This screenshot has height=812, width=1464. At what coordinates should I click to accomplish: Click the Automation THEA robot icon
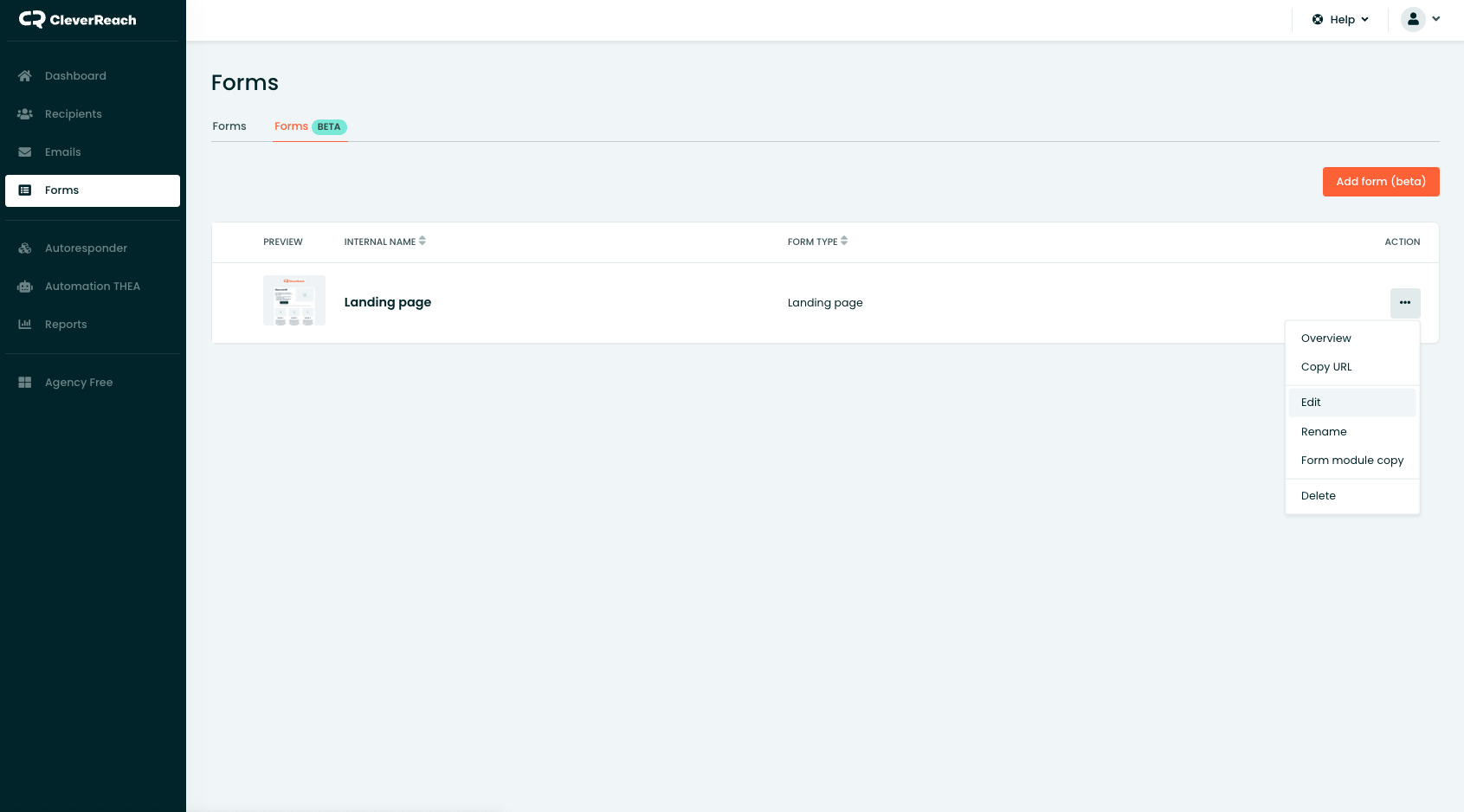[x=25, y=287]
